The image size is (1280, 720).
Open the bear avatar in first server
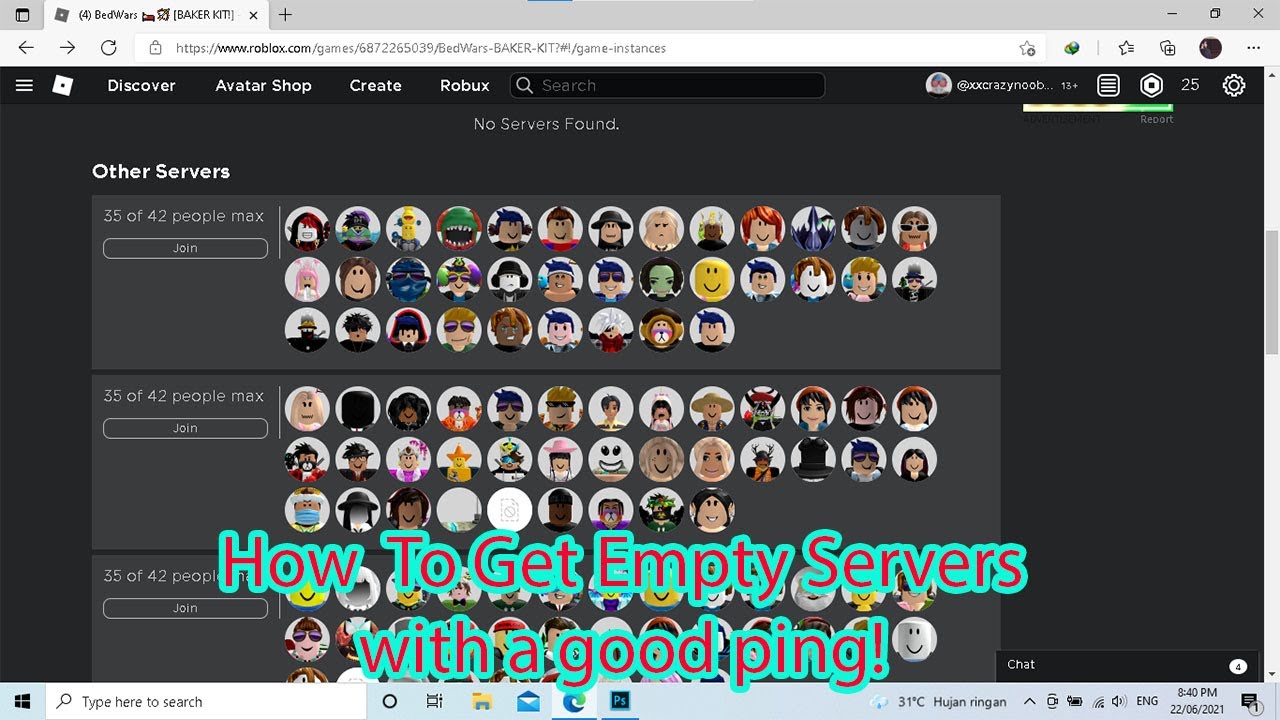click(661, 329)
